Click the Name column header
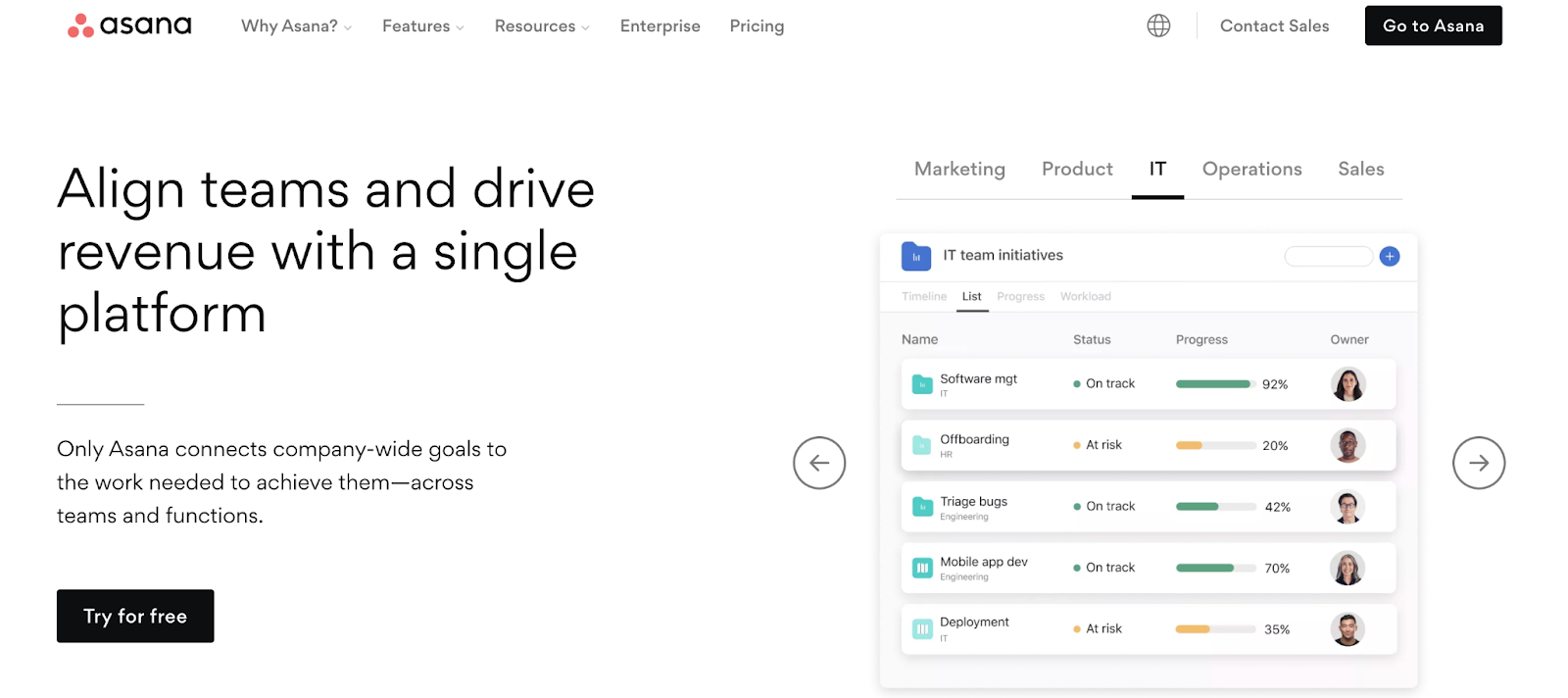Viewport: 1568px width, 698px height. [919, 339]
